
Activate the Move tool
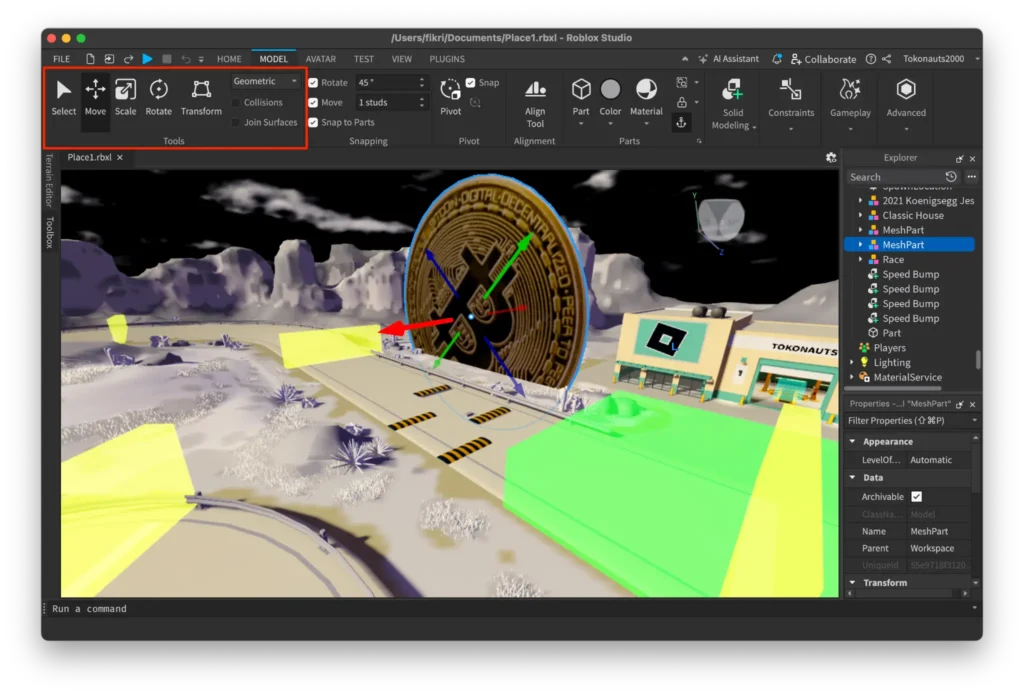95,98
